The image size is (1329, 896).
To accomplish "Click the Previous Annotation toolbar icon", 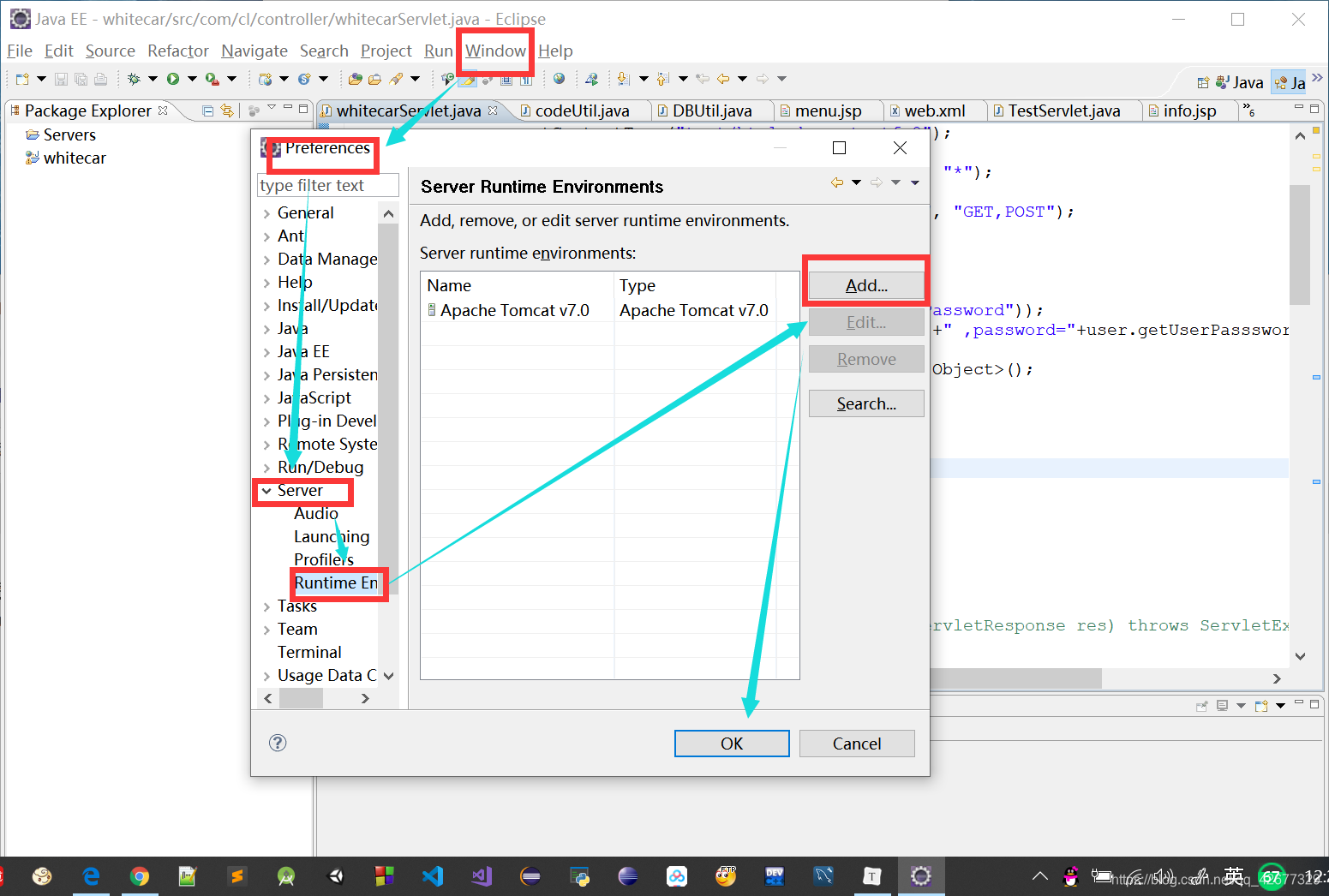I will [662, 79].
